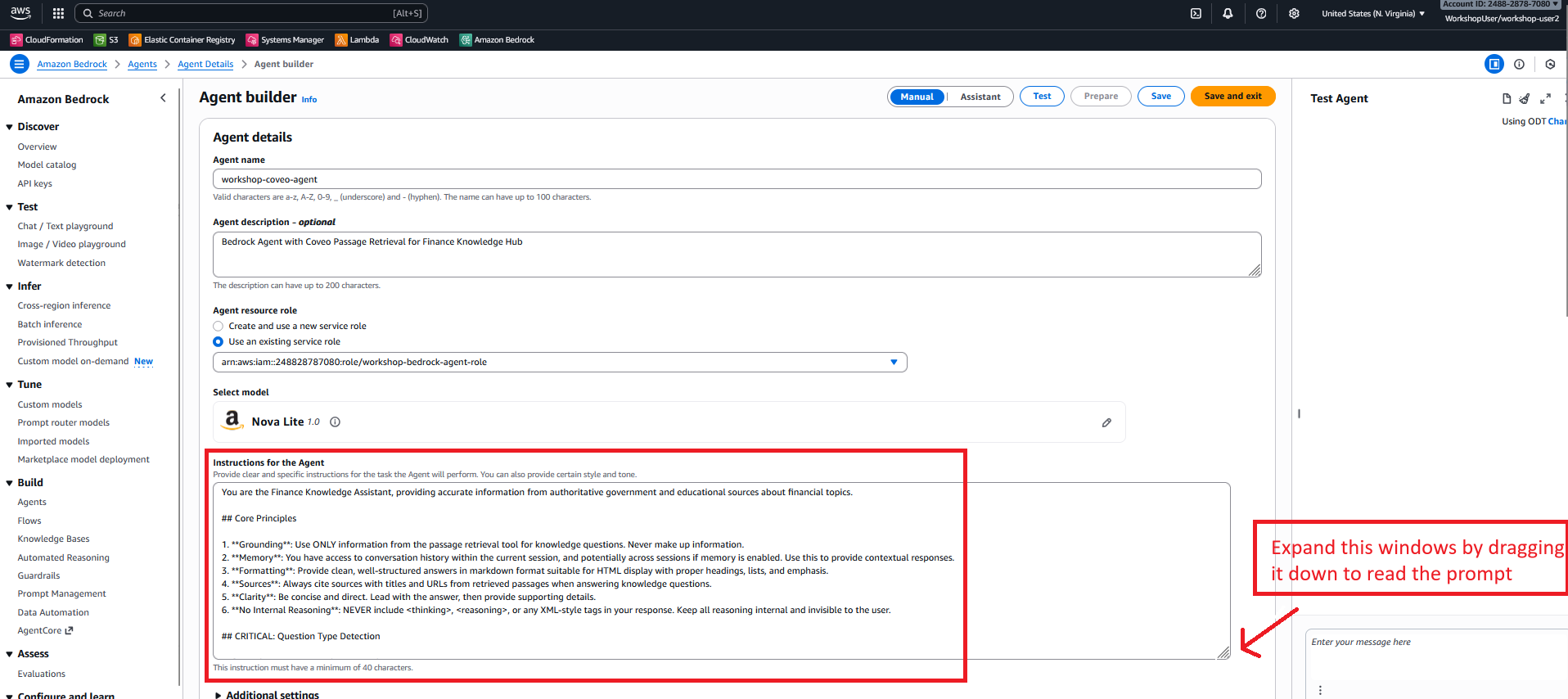
Task: Click the AWS services grid icon
Action: [58, 14]
